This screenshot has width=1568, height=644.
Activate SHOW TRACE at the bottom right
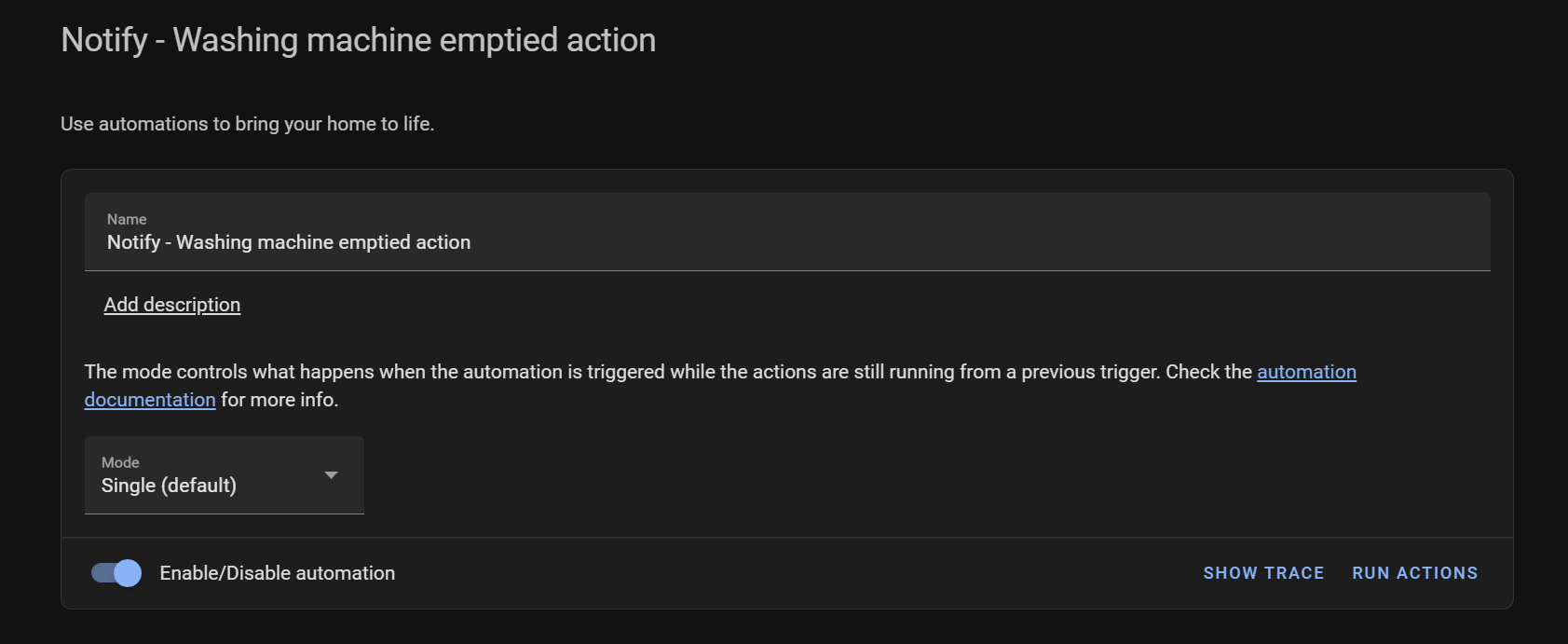pyautogui.click(x=1263, y=572)
